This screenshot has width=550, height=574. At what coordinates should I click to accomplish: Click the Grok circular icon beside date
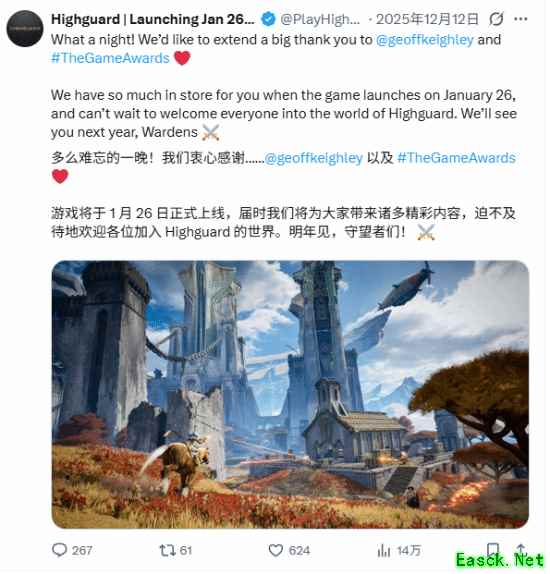pos(496,19)
